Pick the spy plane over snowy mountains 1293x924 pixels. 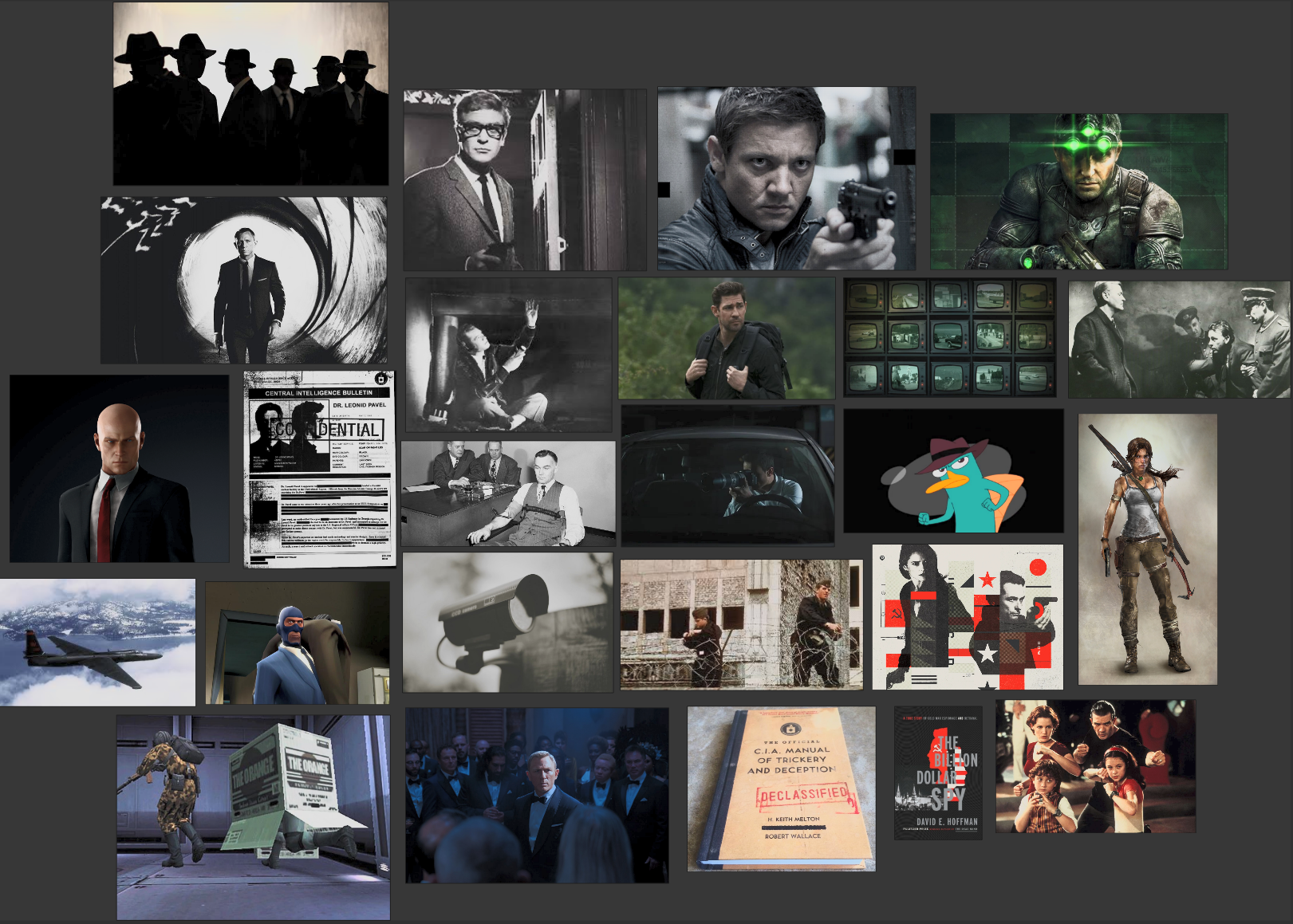click(97, 643)
